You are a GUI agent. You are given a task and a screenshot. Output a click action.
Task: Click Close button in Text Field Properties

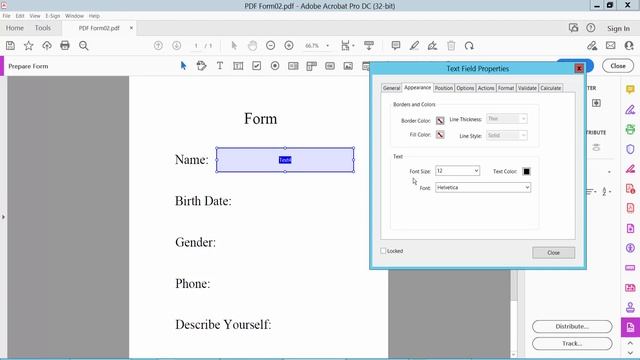point(553,253)
